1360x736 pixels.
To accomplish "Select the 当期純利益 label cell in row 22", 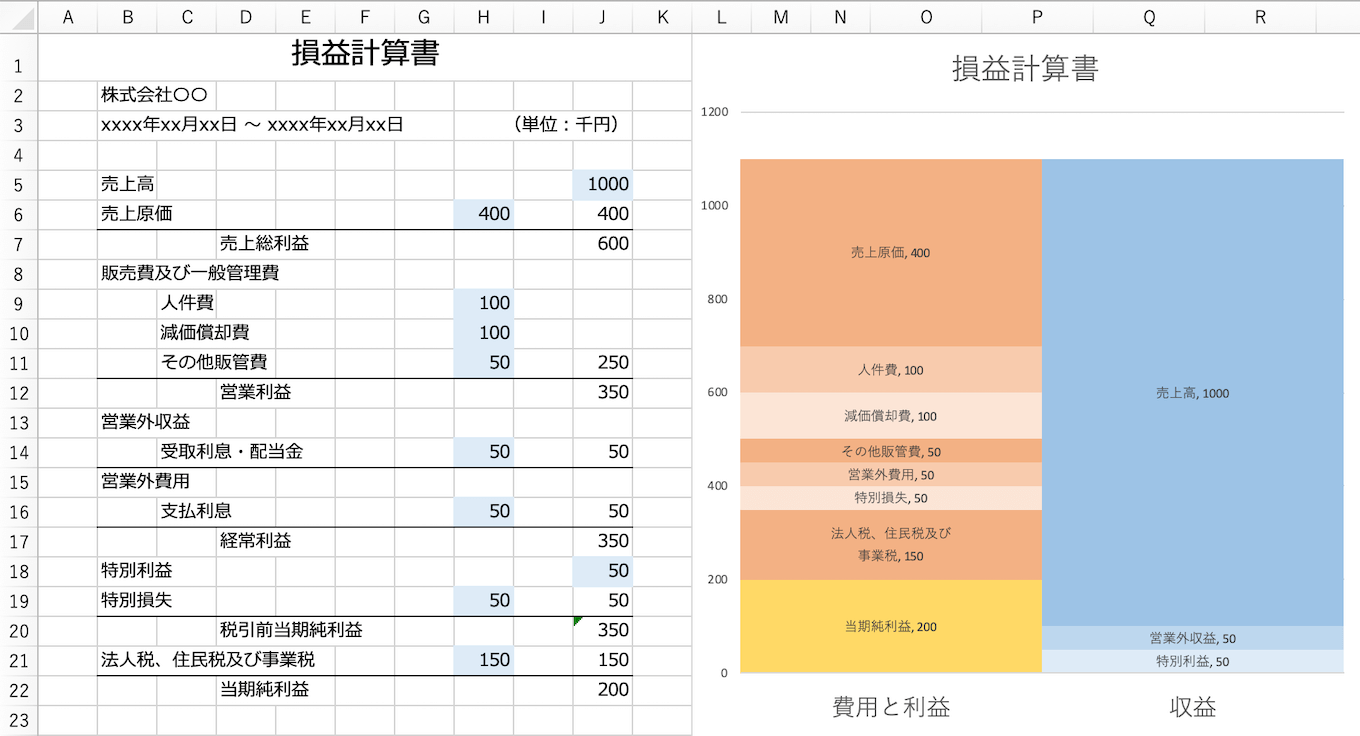I will [264, 690].
